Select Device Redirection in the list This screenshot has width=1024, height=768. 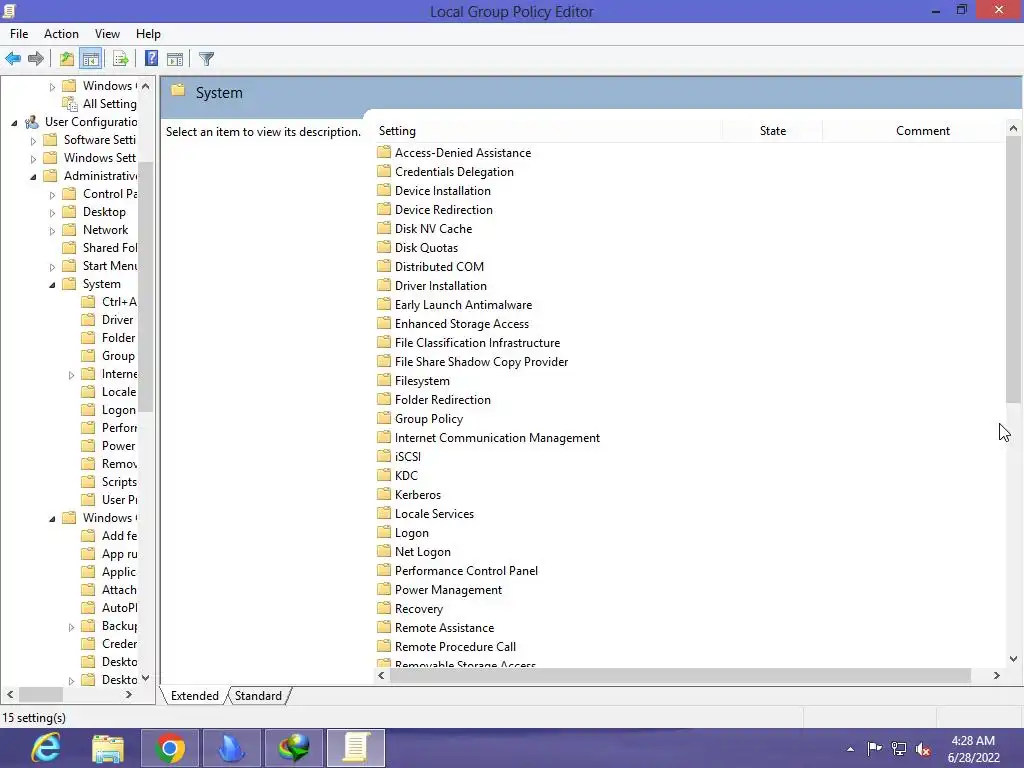(435, 210)
